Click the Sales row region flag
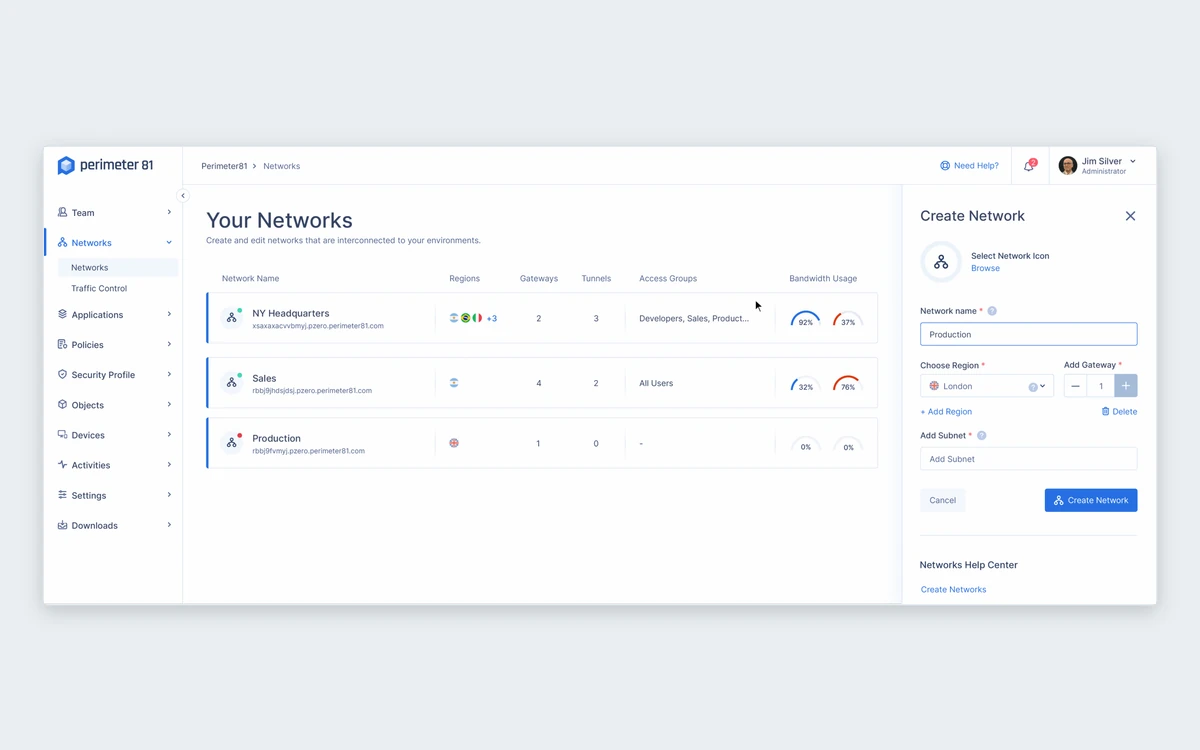 pyautogui.click(x=454, y=383)
